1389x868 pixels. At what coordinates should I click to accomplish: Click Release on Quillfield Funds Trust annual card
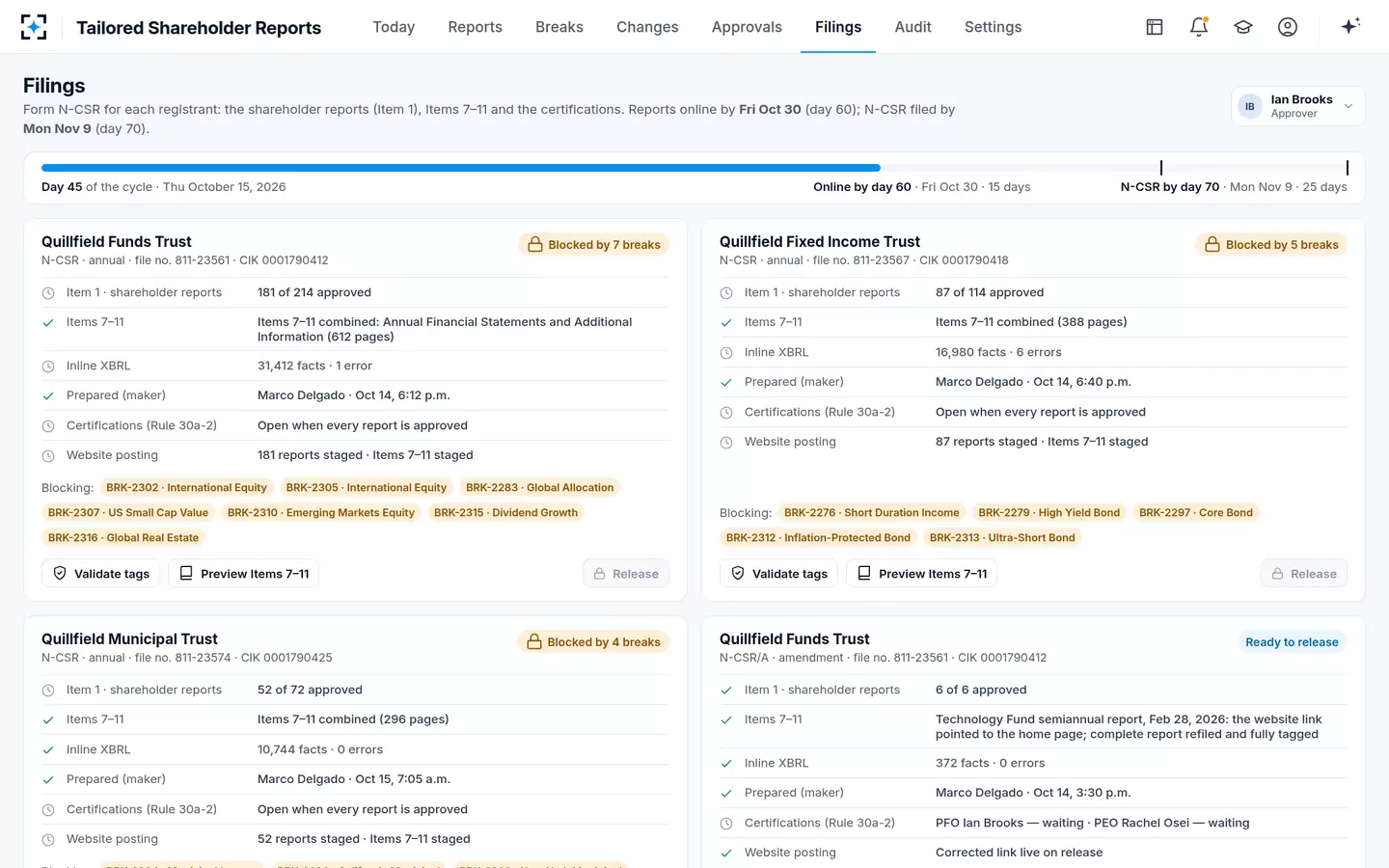[626, 574]
